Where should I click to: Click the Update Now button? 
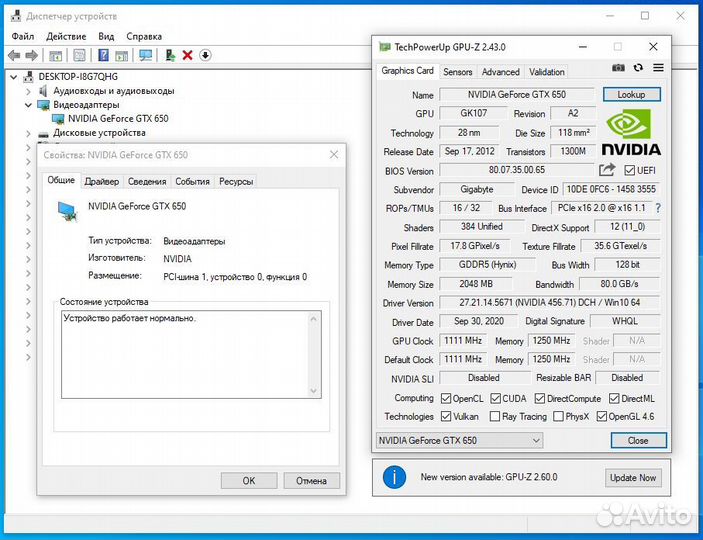point(633,478)
